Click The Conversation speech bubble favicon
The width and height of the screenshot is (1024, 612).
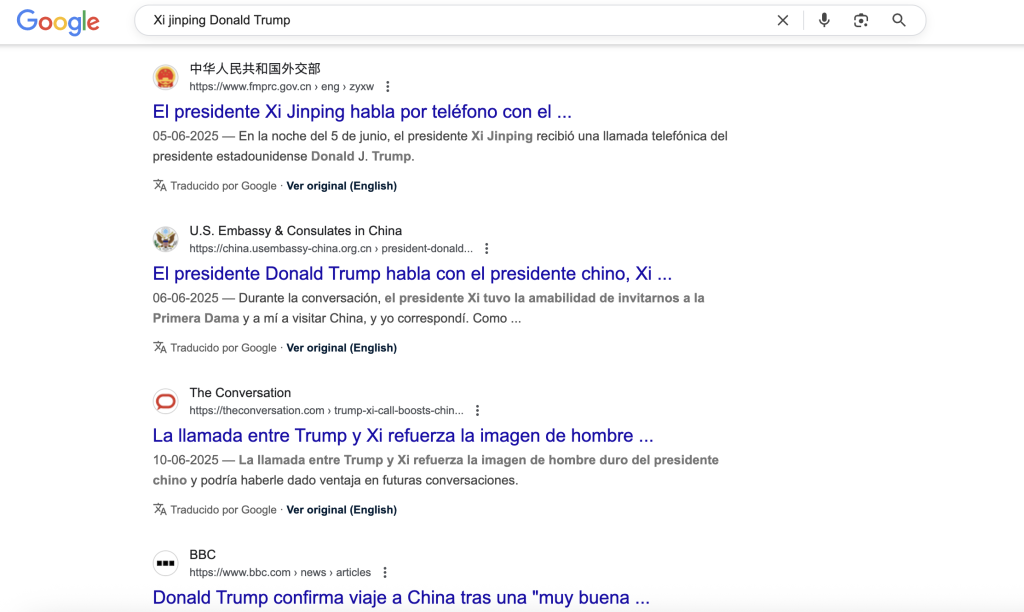(165, 401)
